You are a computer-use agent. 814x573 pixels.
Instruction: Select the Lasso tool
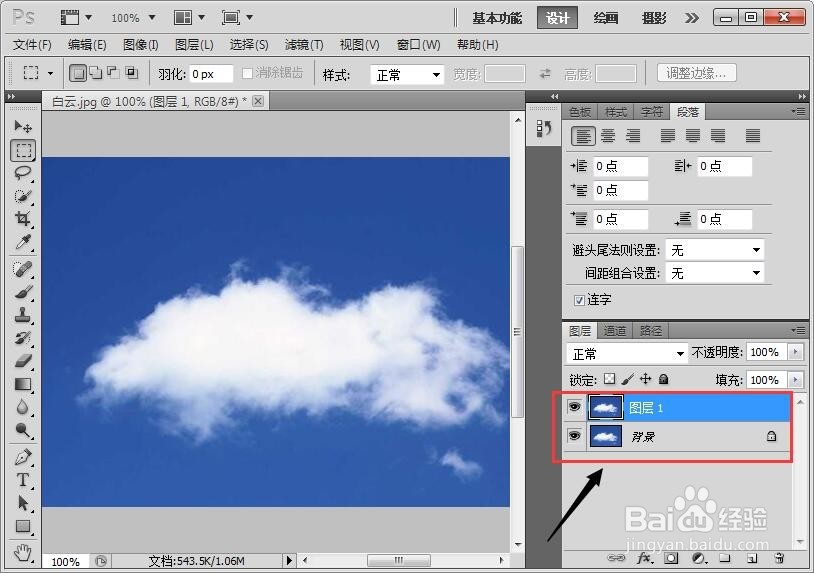point(23,173)
